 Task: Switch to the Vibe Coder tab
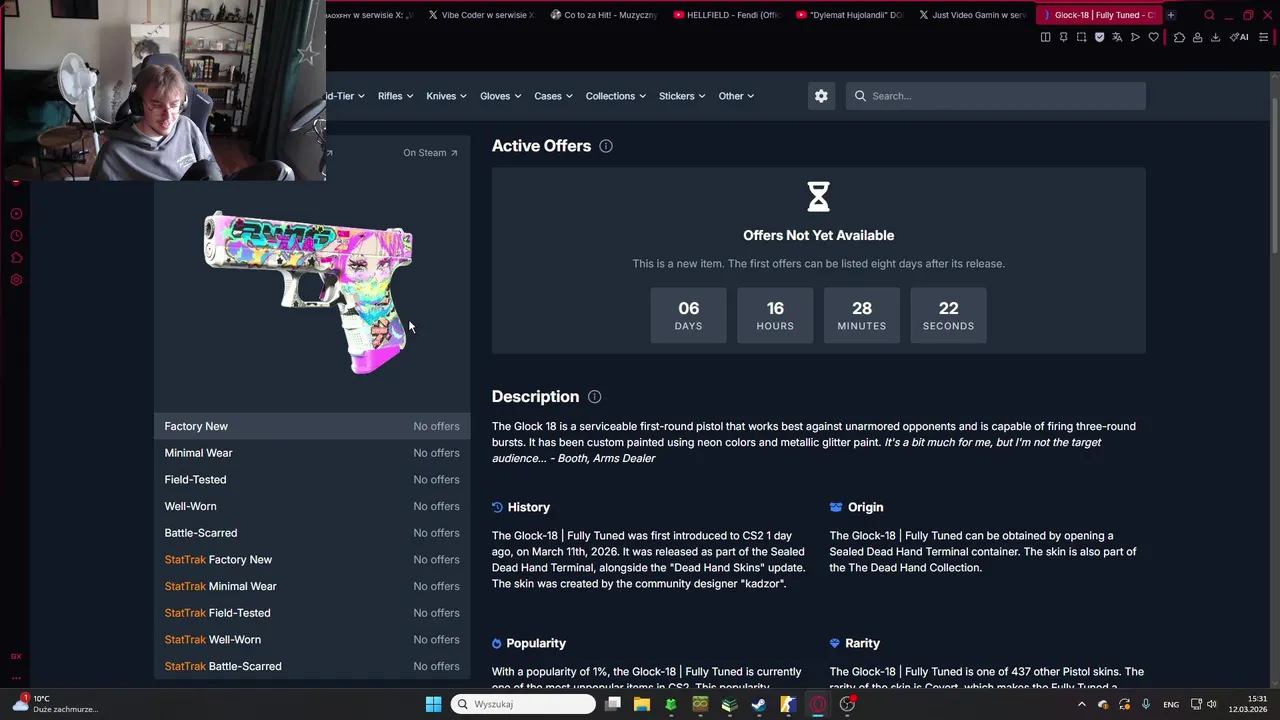[x=482, y=15]
